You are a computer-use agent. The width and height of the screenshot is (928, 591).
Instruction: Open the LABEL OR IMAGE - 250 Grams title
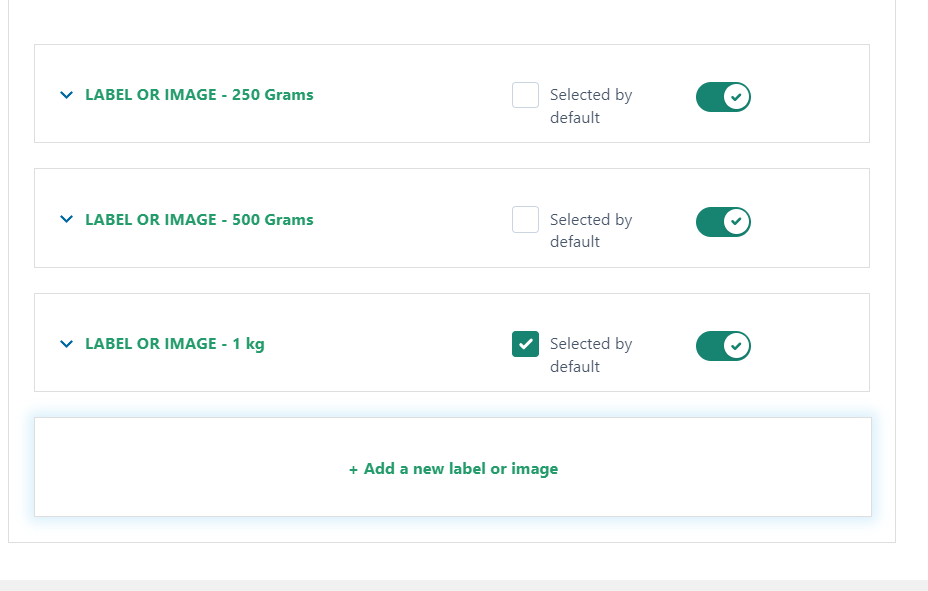click(x=199, y=95)
